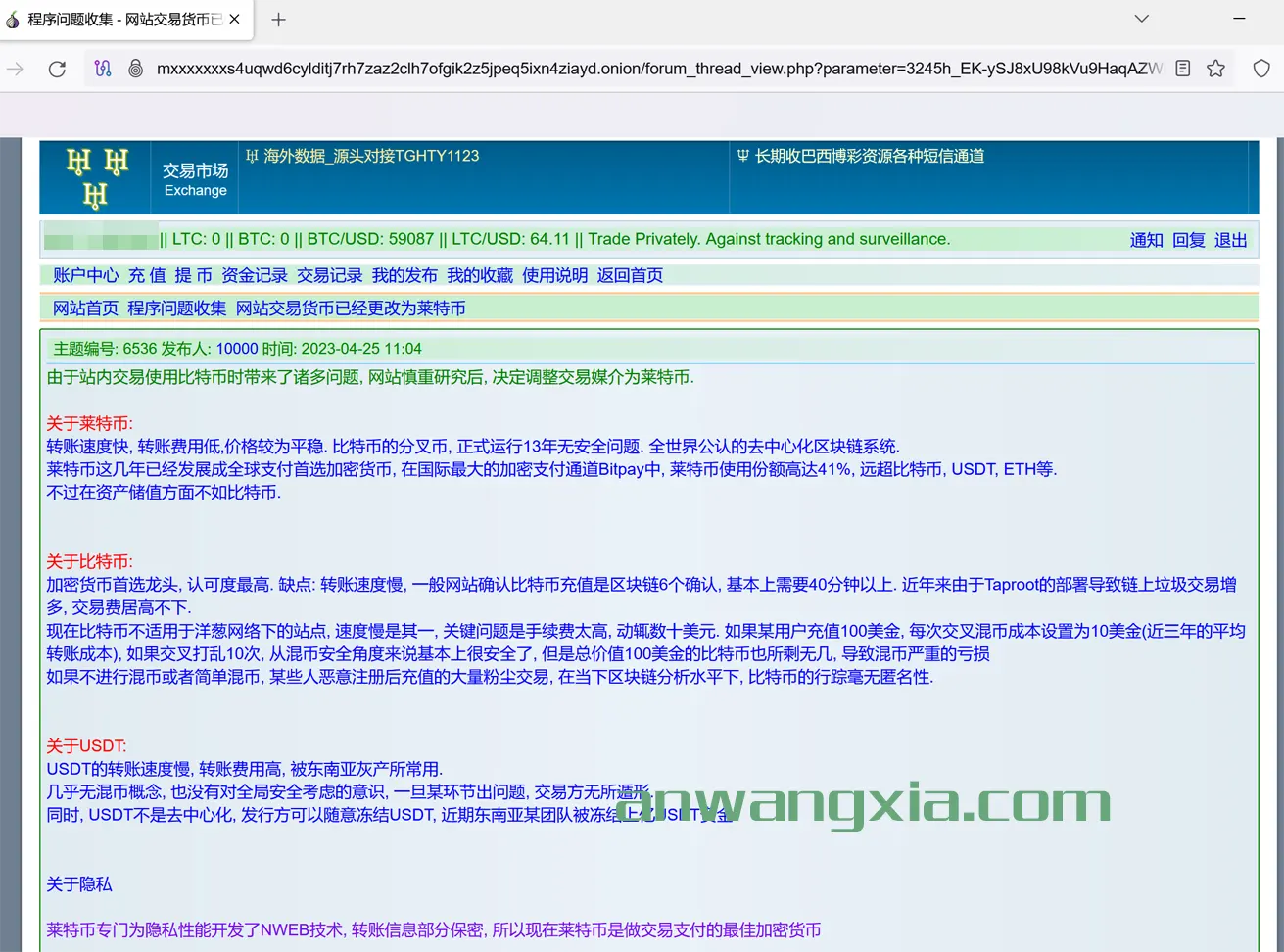Reload the current page
1284x952 pixels.
57,68
